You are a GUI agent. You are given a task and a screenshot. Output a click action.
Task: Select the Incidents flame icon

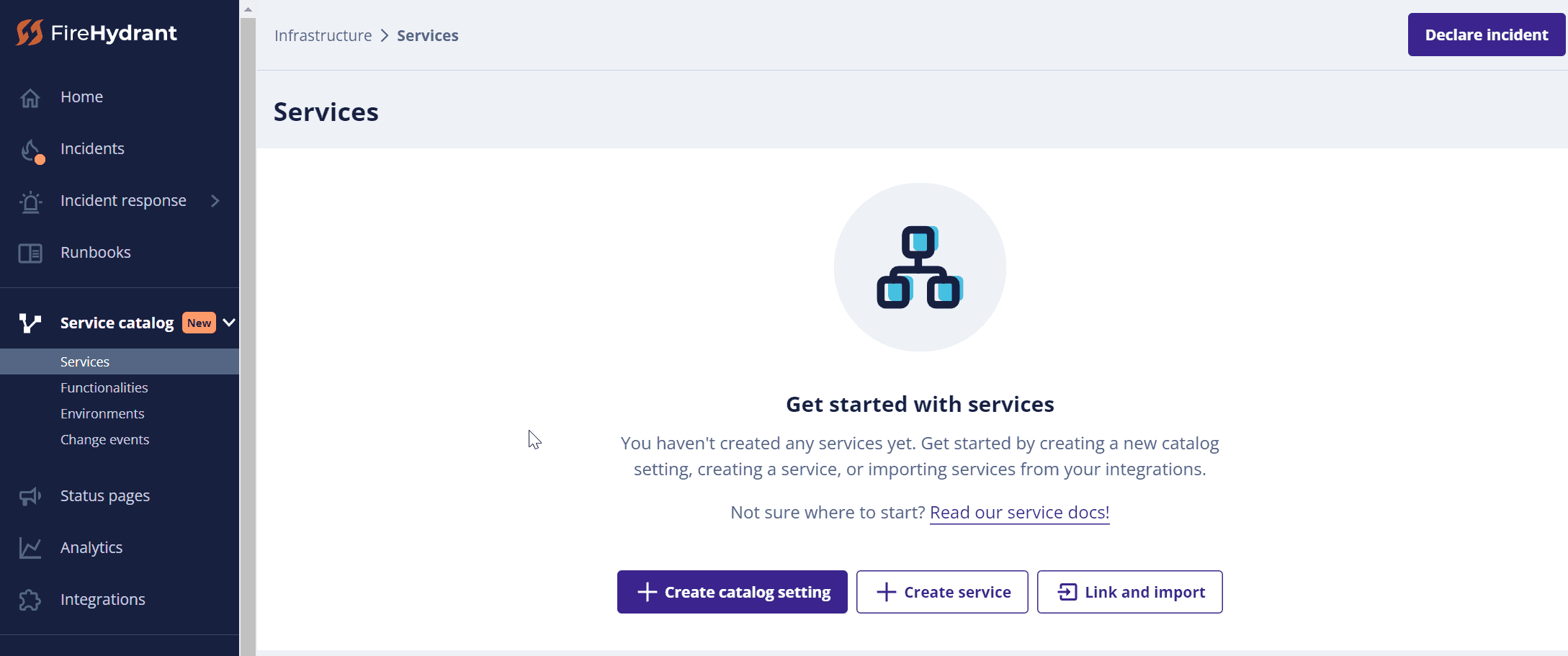(31, 150)
